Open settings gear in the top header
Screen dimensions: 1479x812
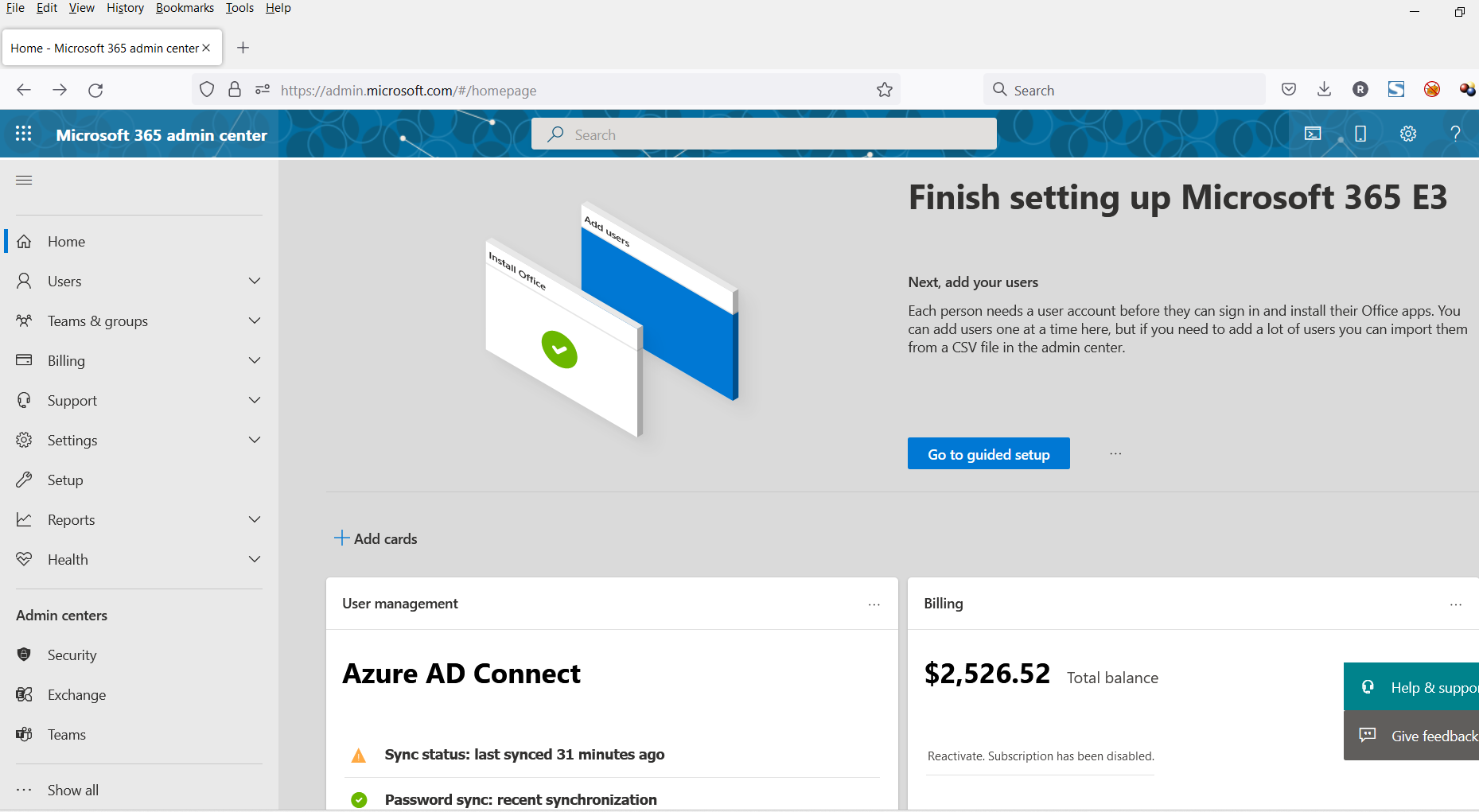click(1408, 134)
